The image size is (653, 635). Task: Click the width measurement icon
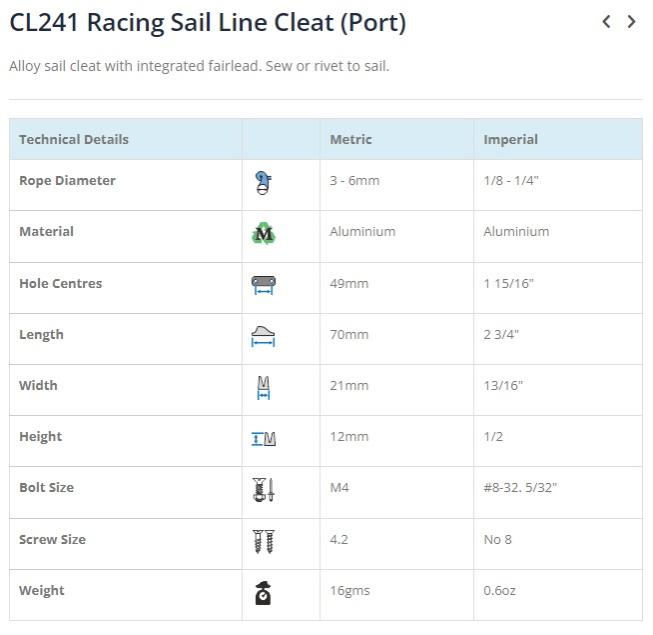click(x=263, y=387)
